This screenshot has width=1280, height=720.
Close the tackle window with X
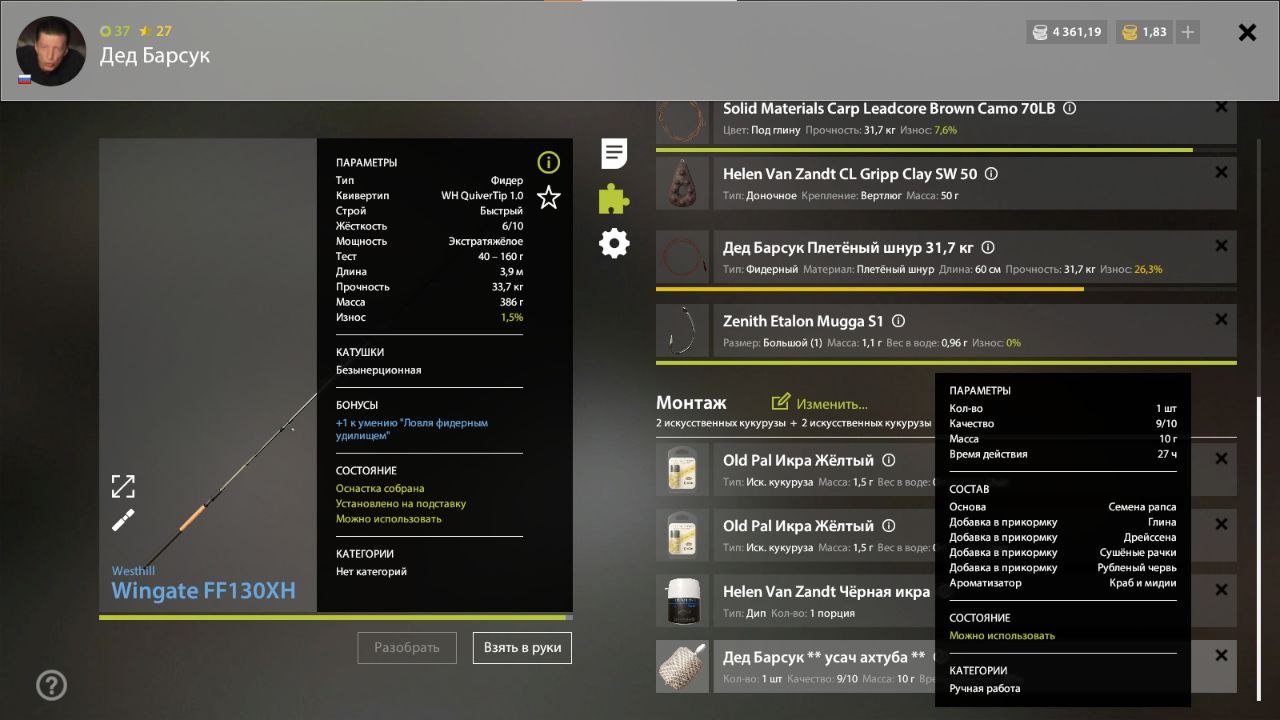1247,32
